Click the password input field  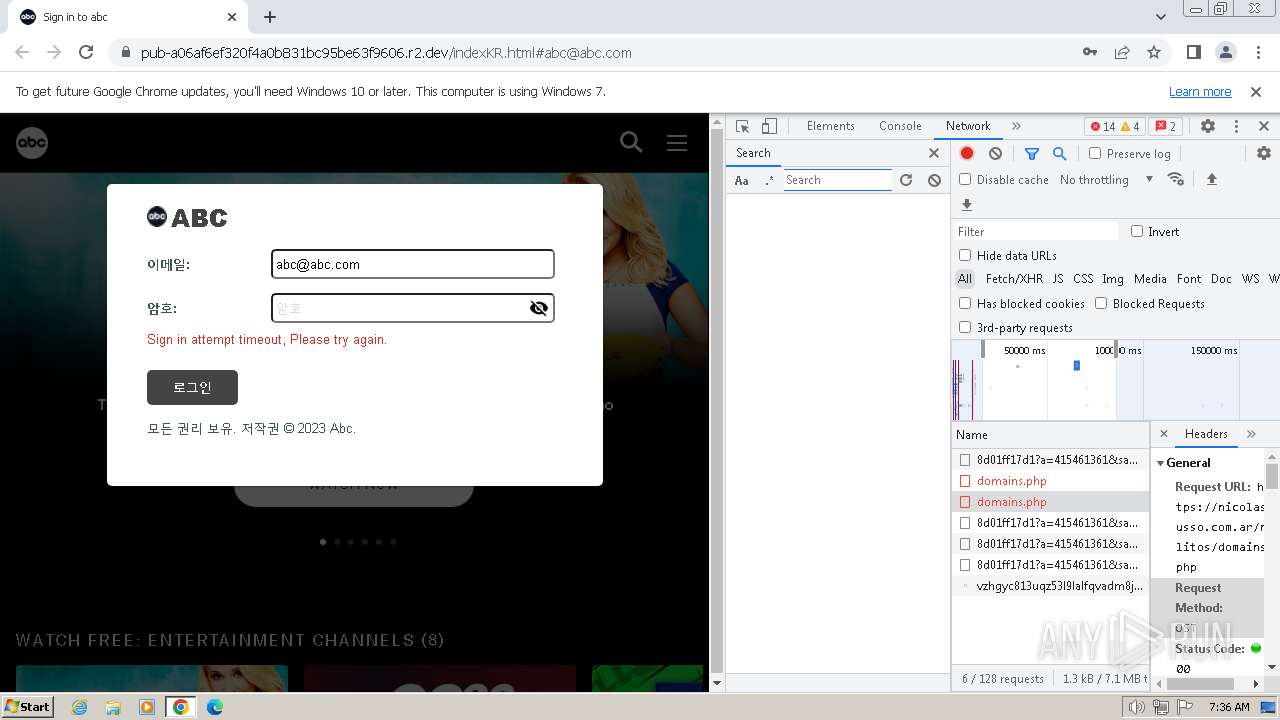coord(412,308)
